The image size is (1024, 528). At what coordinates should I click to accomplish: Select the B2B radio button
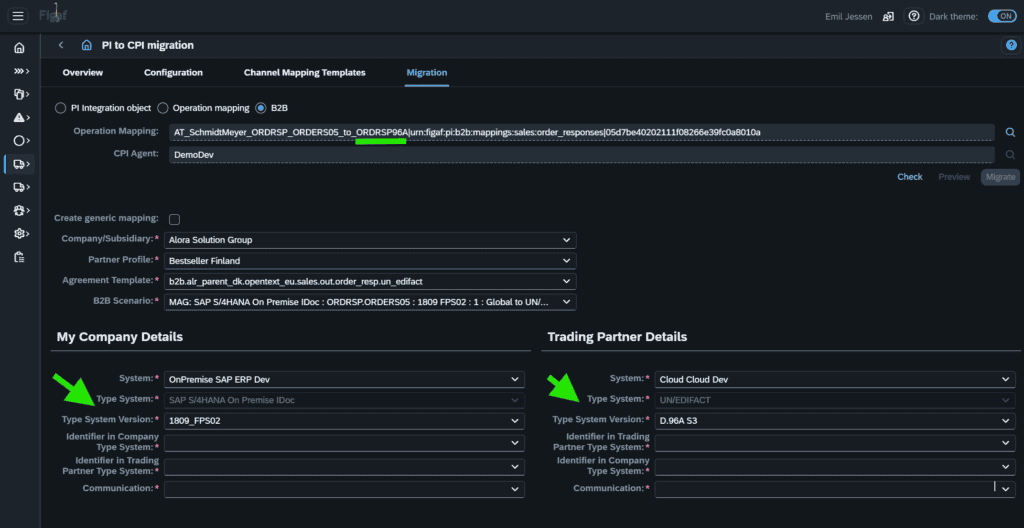point(261,108)
